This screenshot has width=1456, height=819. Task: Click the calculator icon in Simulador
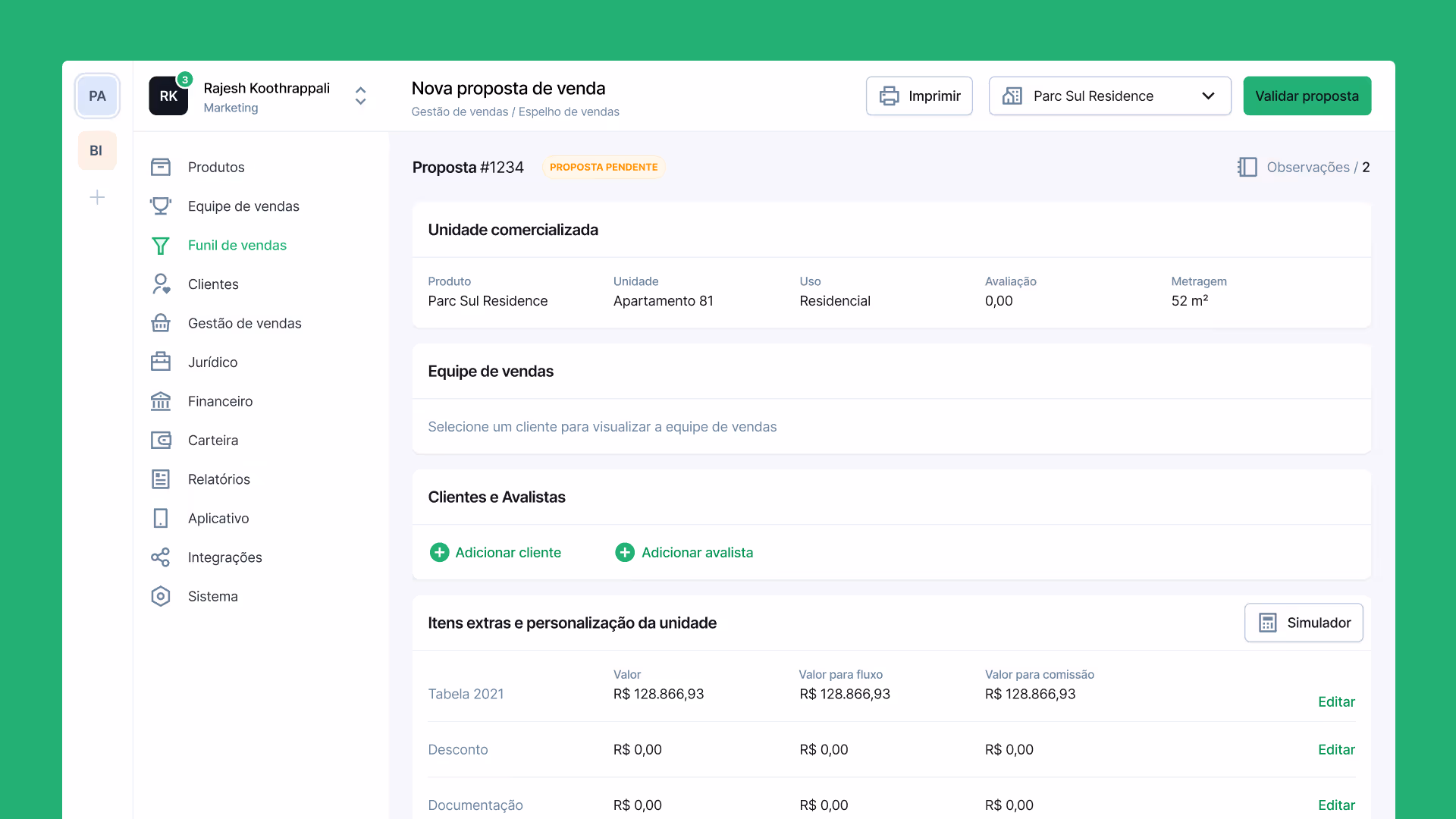[1267, 623]
